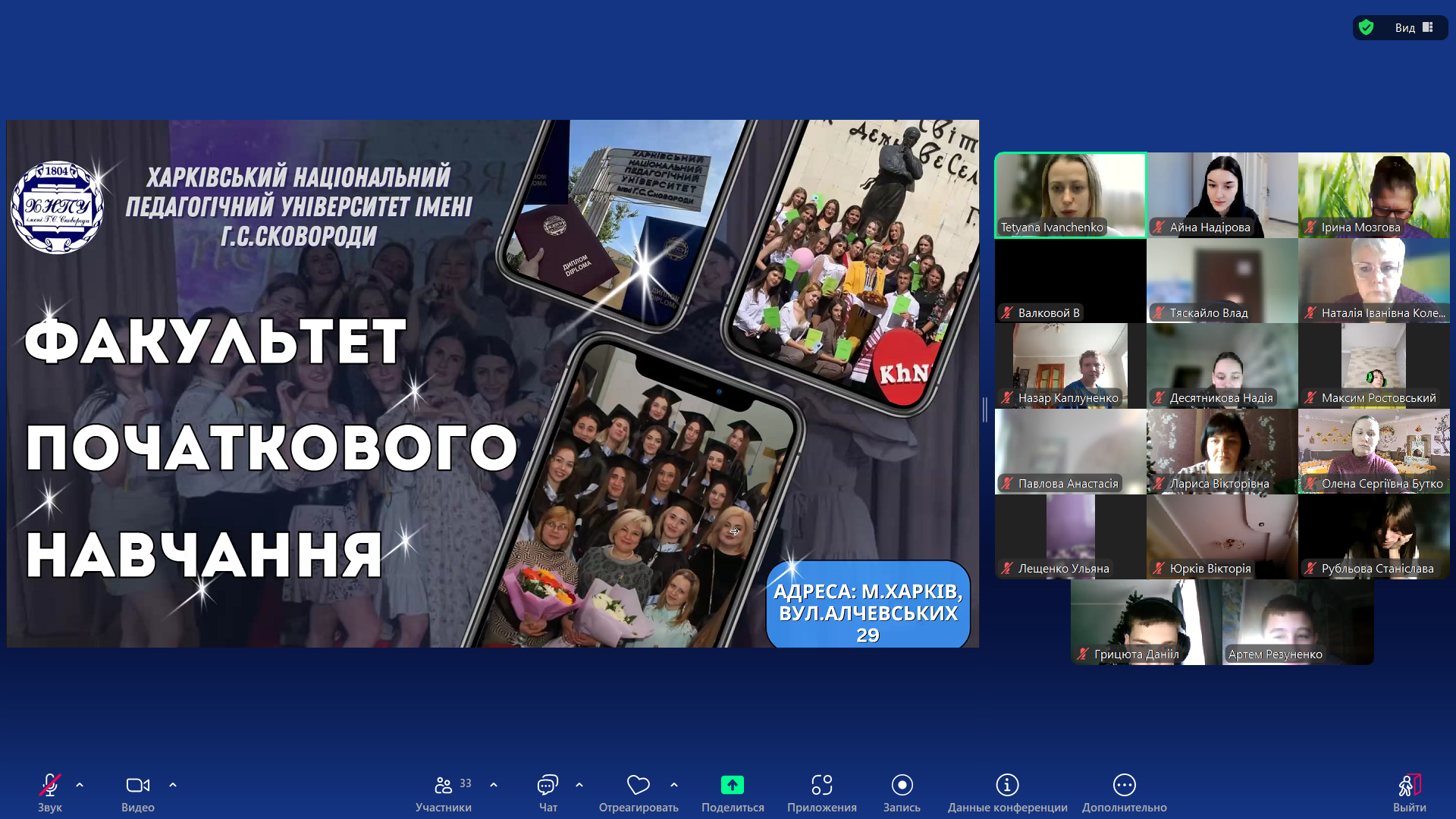Click muted mic icon on Ірина Мозгова
The width and height of the screenshot is (1456, 819).
tap(1310, 227)
